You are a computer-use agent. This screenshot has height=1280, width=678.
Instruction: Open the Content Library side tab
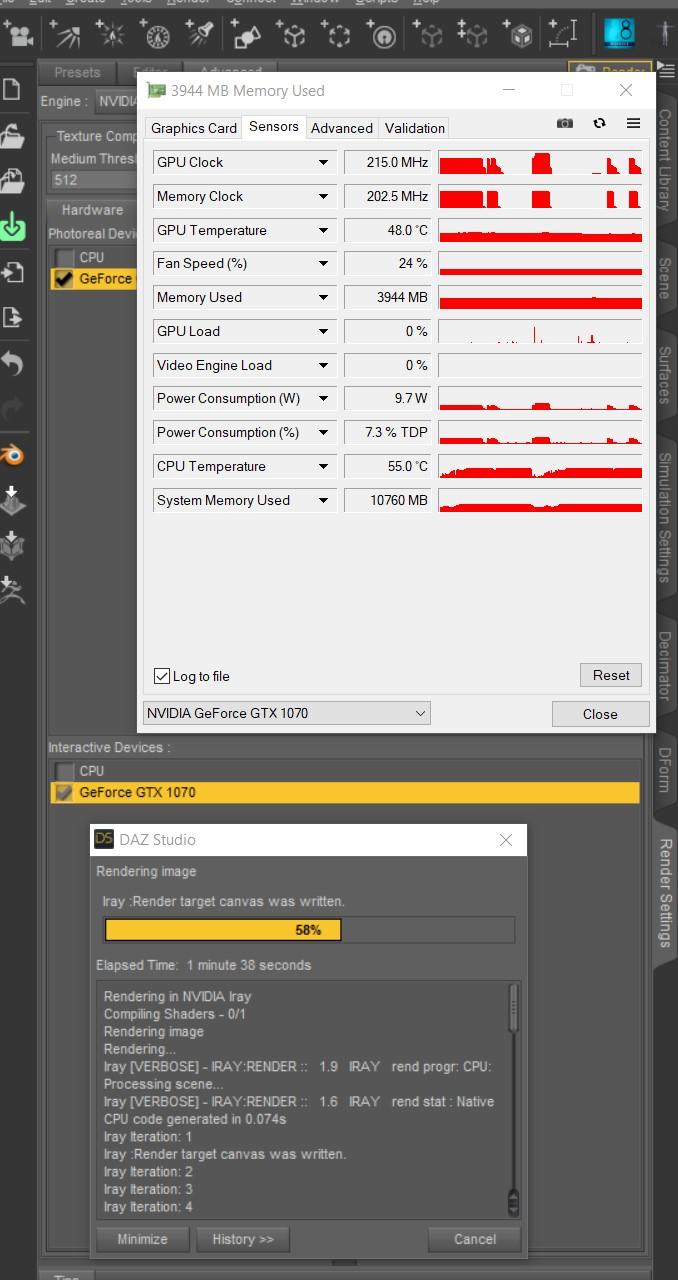point(665,159)
